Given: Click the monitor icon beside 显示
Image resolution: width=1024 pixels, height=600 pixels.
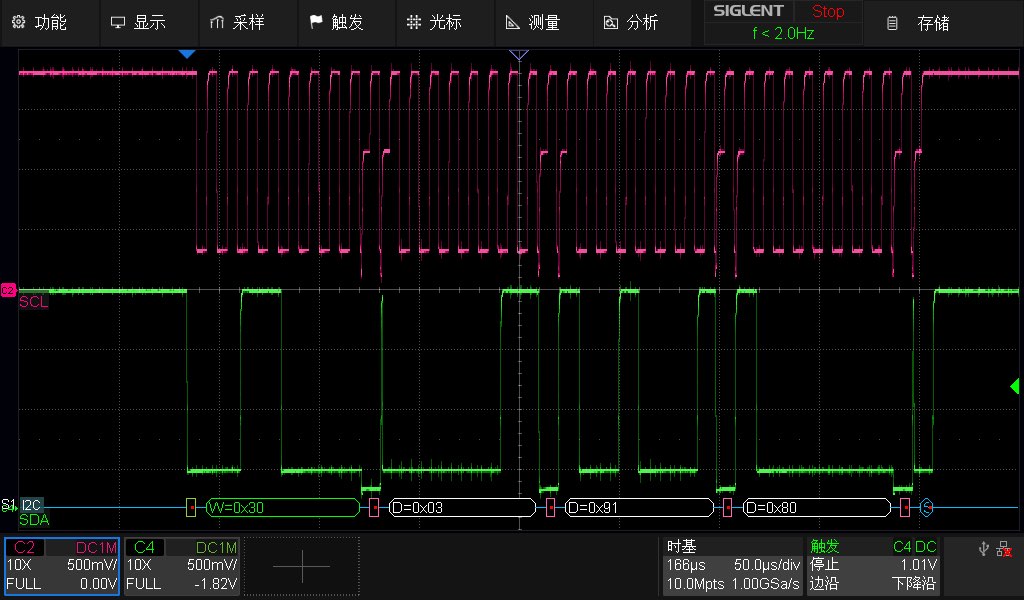Looking at the screenshot, I should tap(118, 23).
